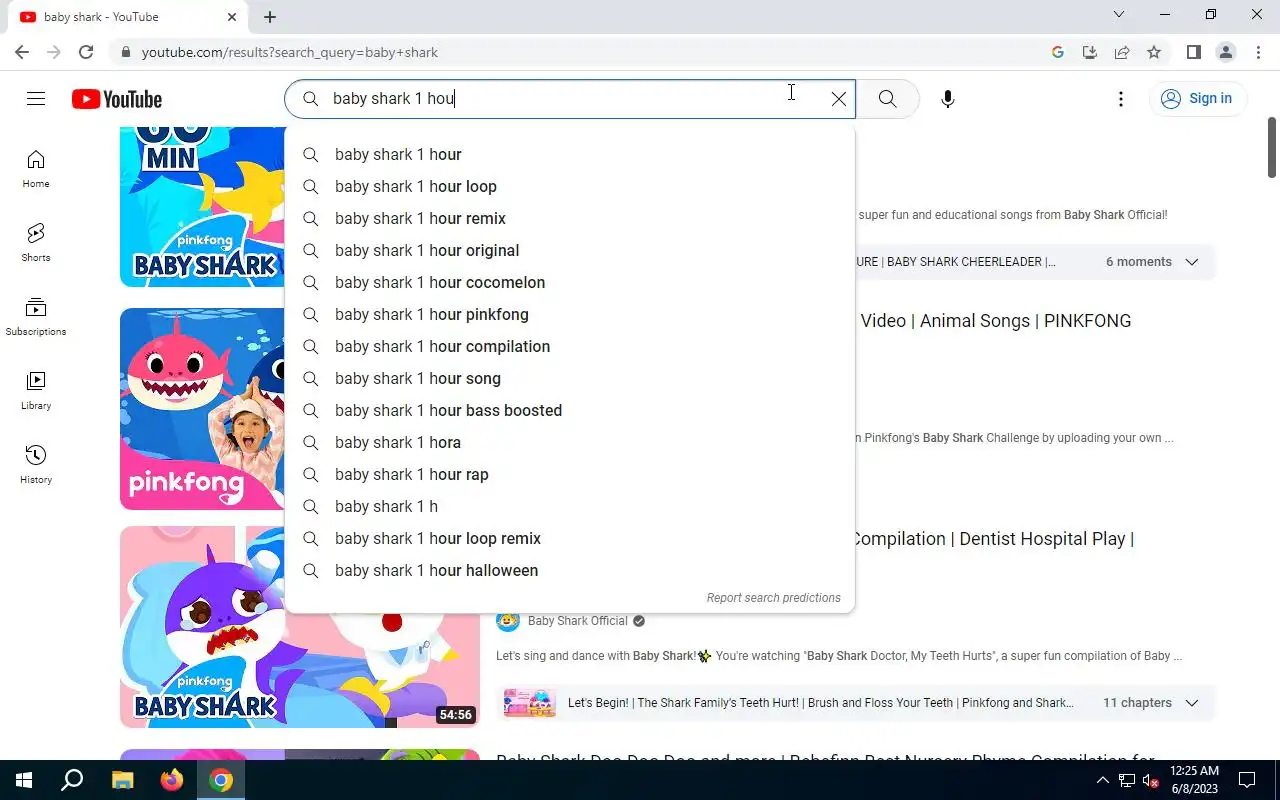Open Subscriptions in the sidebar
Image resolution: width=1280 pixels, height=800 pixels.
(36, 317)
